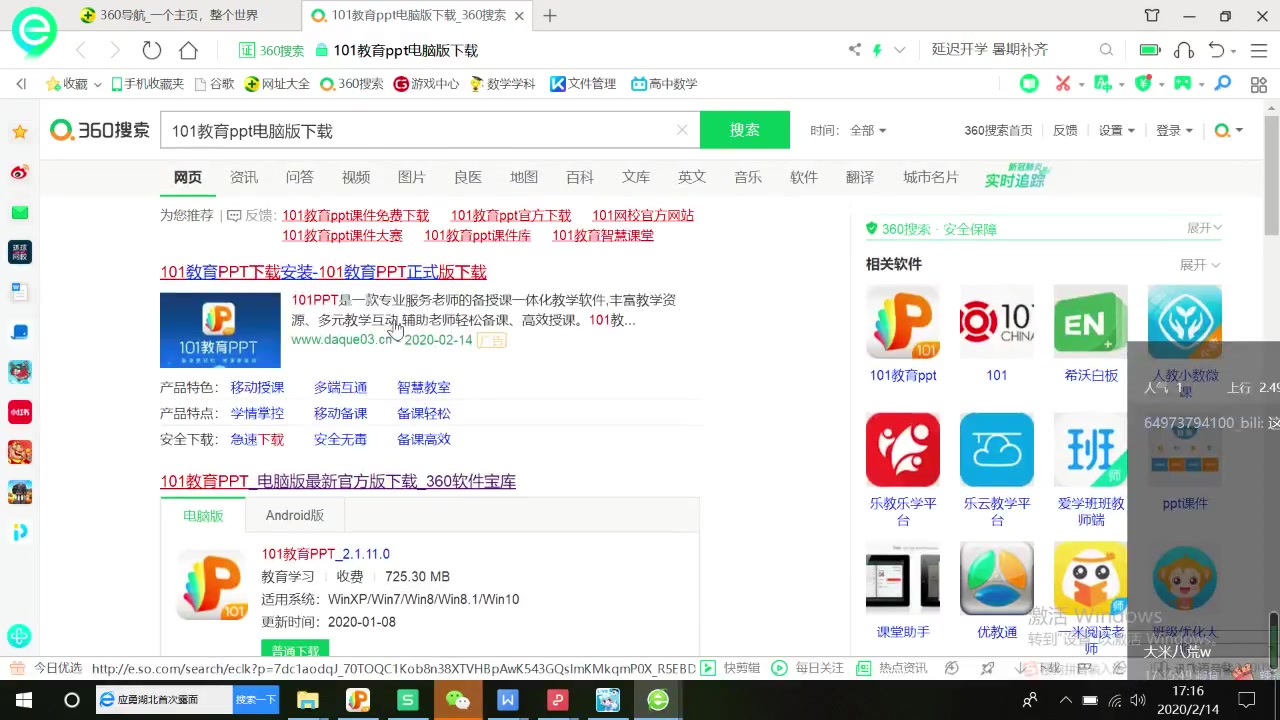Click the WeChat icon in the taskbar
Screen dimensions: 1280x720
(x=458, y=700)
